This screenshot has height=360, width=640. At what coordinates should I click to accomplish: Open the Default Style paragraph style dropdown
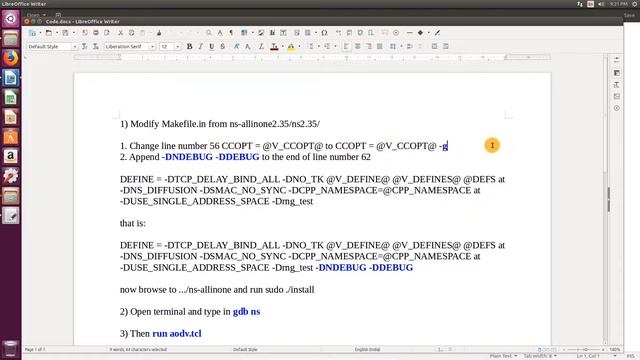(x=75, y=47)
